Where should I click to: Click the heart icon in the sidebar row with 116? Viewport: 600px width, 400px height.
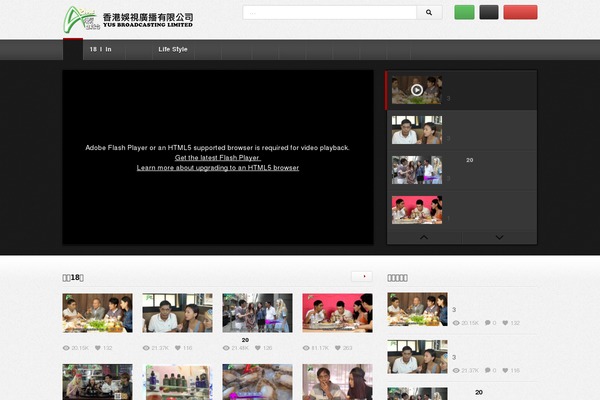point(505,370)
